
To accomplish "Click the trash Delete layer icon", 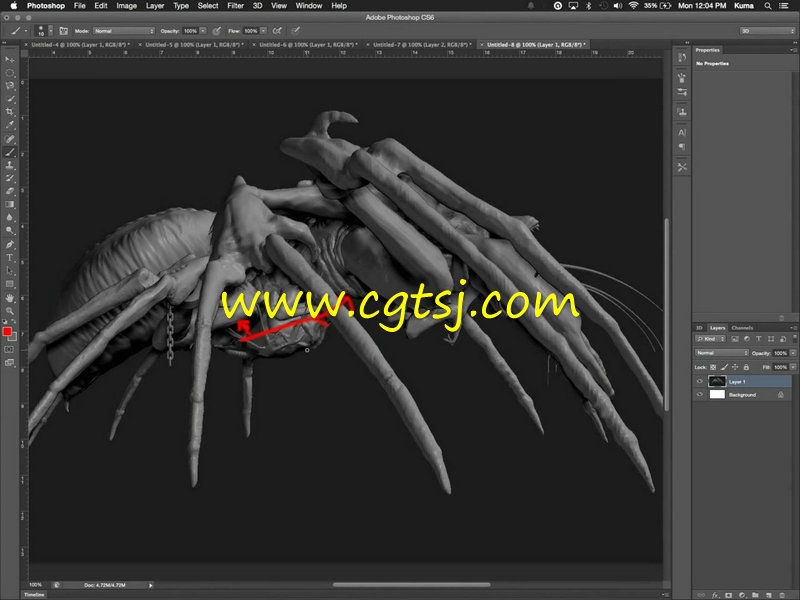I will [x=782, y=595].
